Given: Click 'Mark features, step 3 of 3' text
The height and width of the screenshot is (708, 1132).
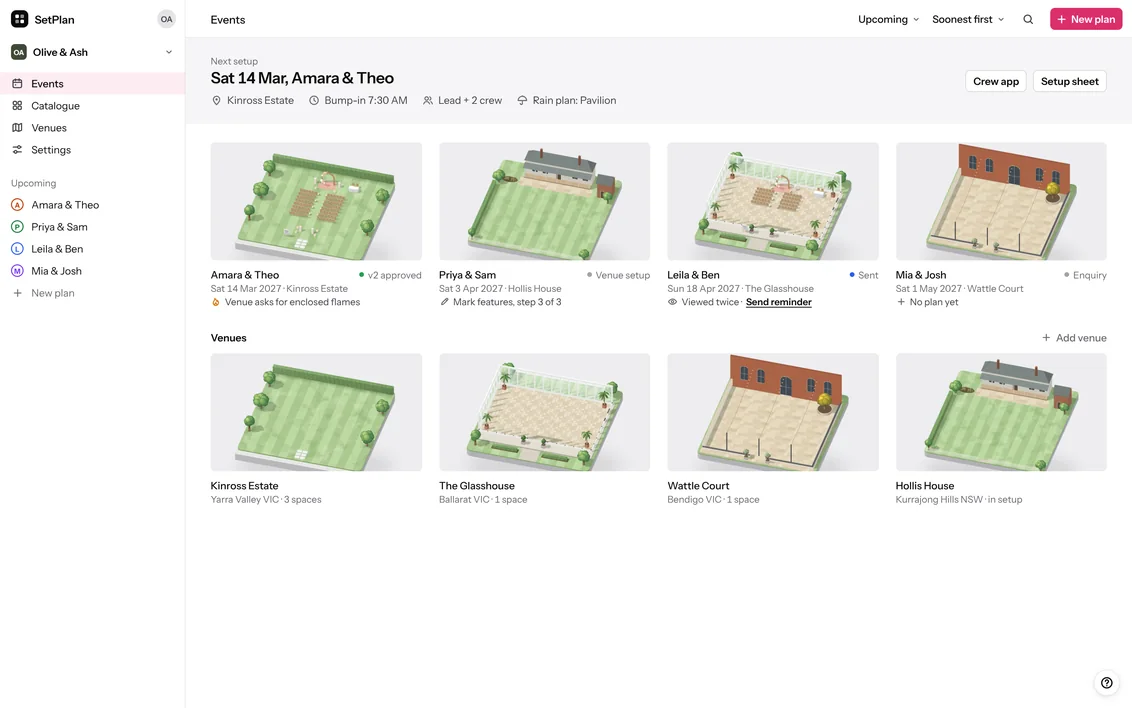Looking at the screenshot, I should pos(507,302).
